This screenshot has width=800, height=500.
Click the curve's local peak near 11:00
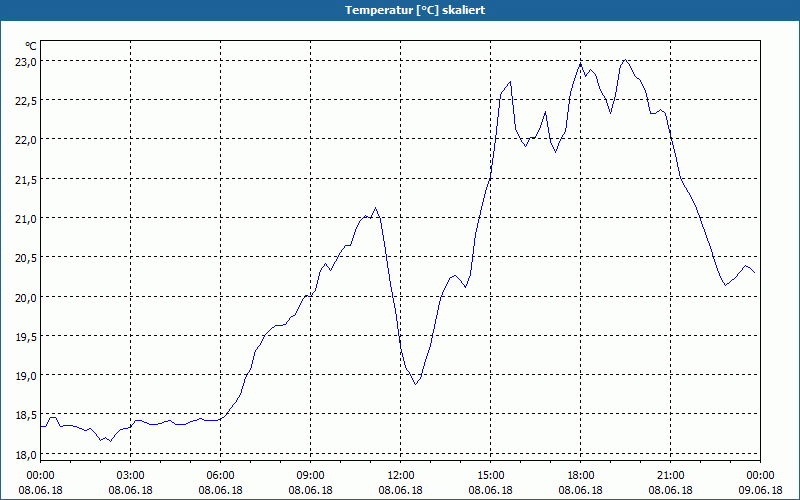(x=376, y=208)
